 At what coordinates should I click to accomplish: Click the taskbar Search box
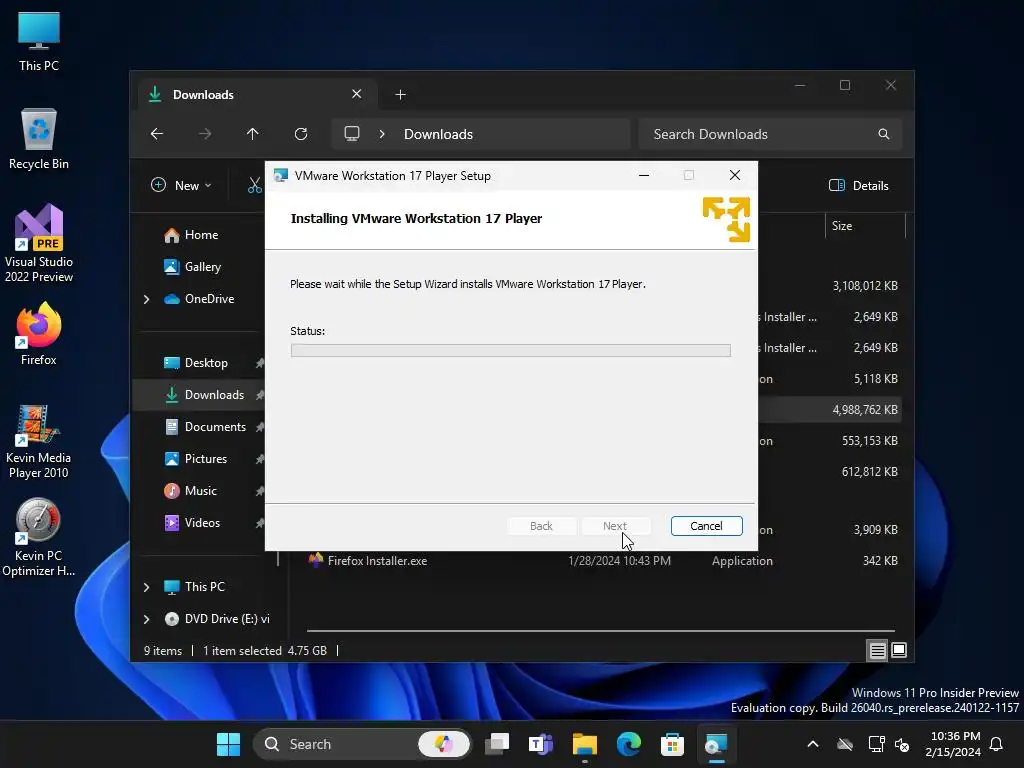point(362,744)
